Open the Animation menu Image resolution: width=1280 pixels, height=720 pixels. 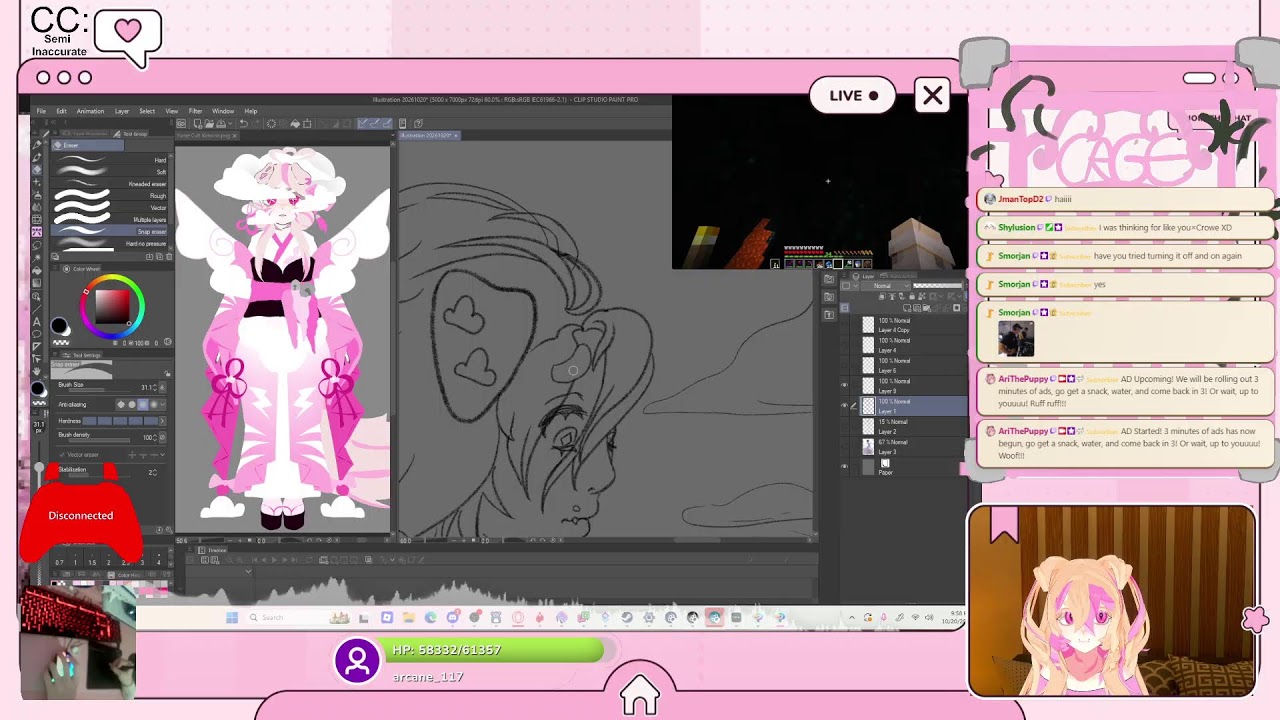coord(90,111)
